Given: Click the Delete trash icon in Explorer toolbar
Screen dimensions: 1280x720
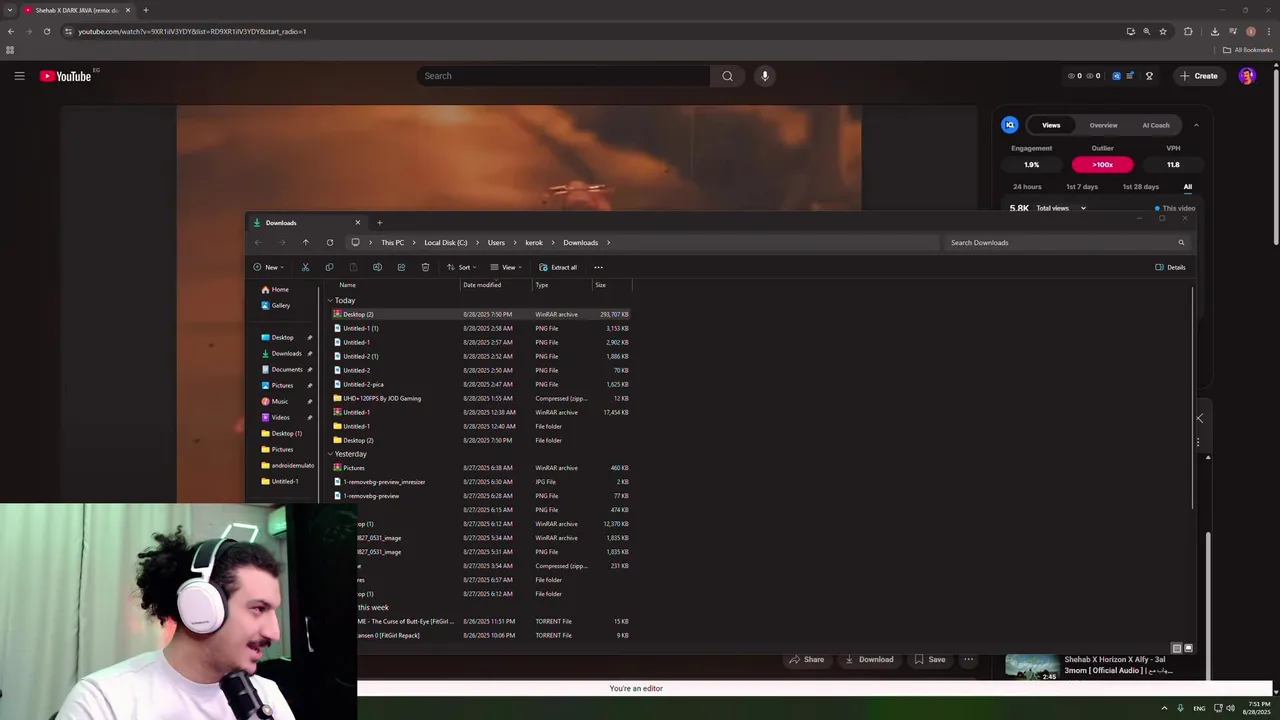Looking at the screenshot, I should tap(425, 267).
